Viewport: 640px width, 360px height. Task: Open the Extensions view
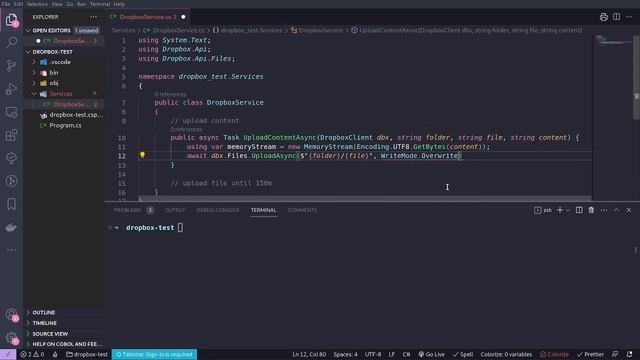(11, 135)
